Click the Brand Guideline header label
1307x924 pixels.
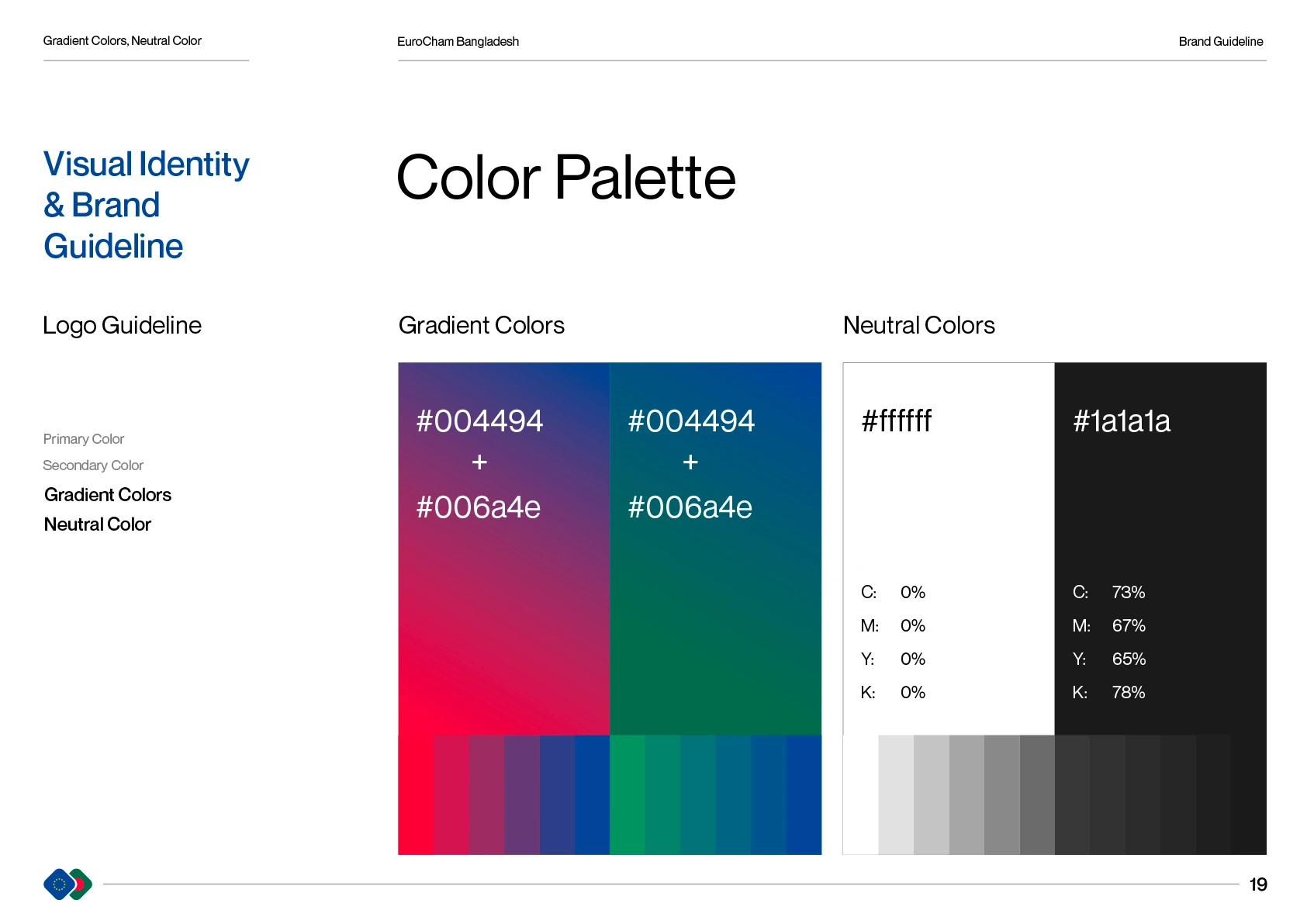tap(1220, 42)
